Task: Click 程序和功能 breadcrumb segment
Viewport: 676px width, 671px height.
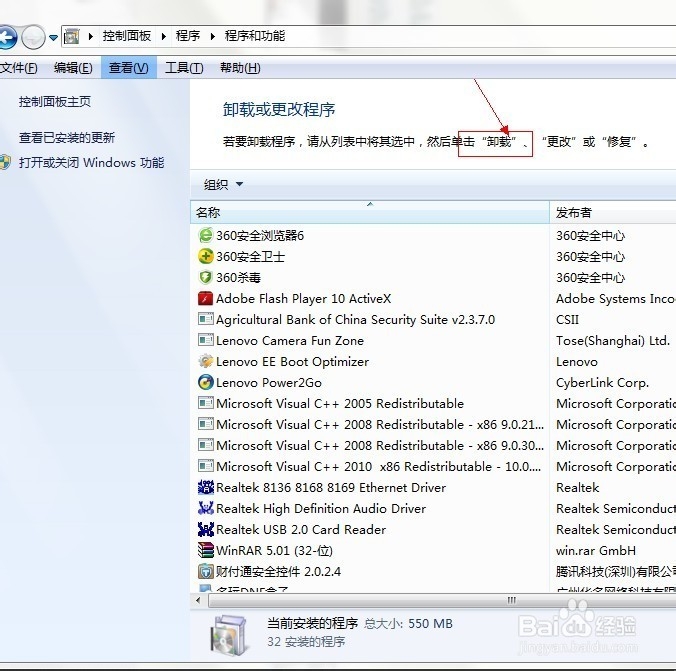Action: point(255,36)
